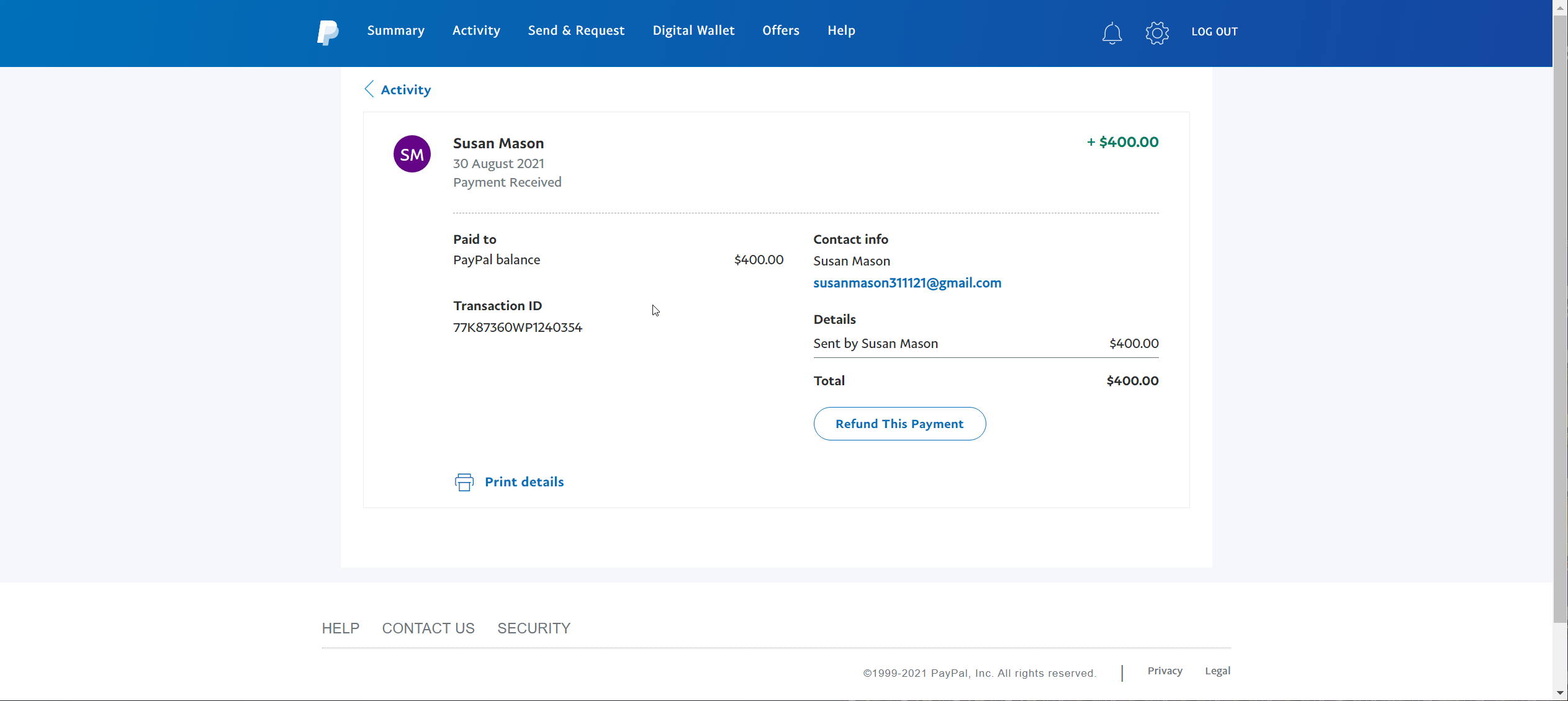
Task: Open the Summary menu item
Action: click(395, 30)
